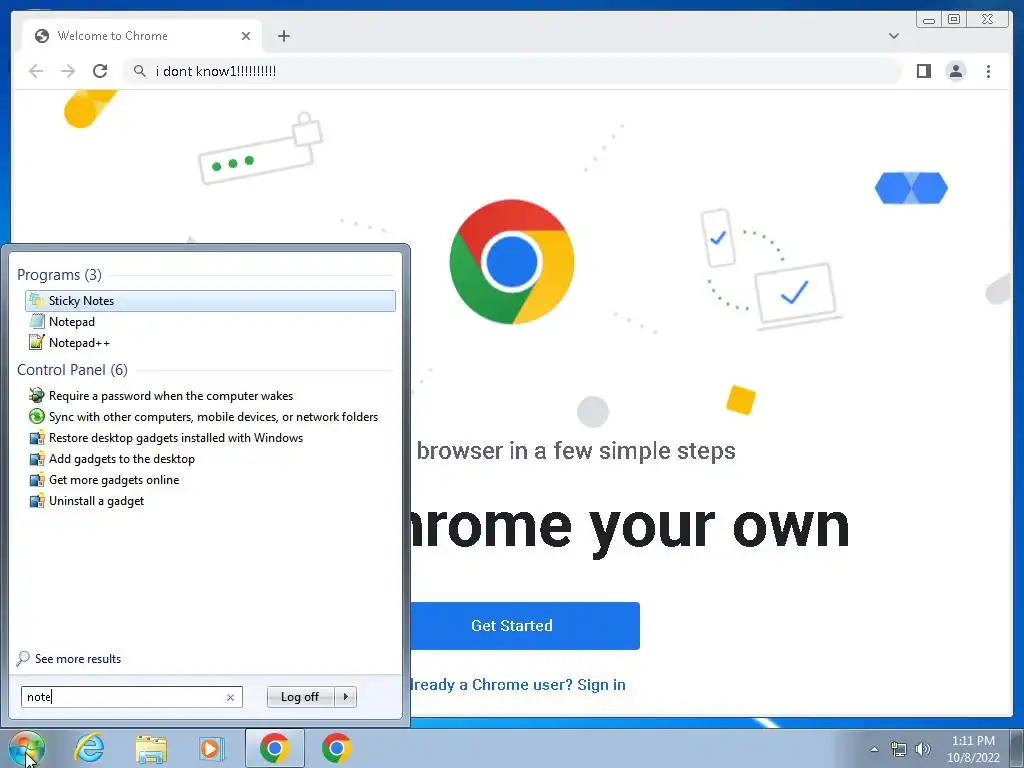The image size is (1024, 768).
Task: Click the search magnifier in address bar
Action: 139,71
